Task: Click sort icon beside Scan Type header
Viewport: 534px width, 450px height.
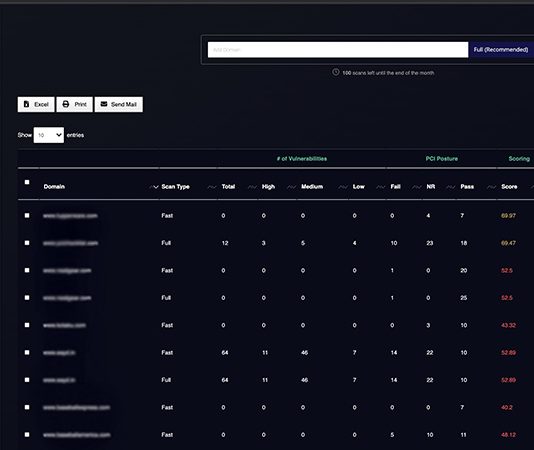Action: 212,187
